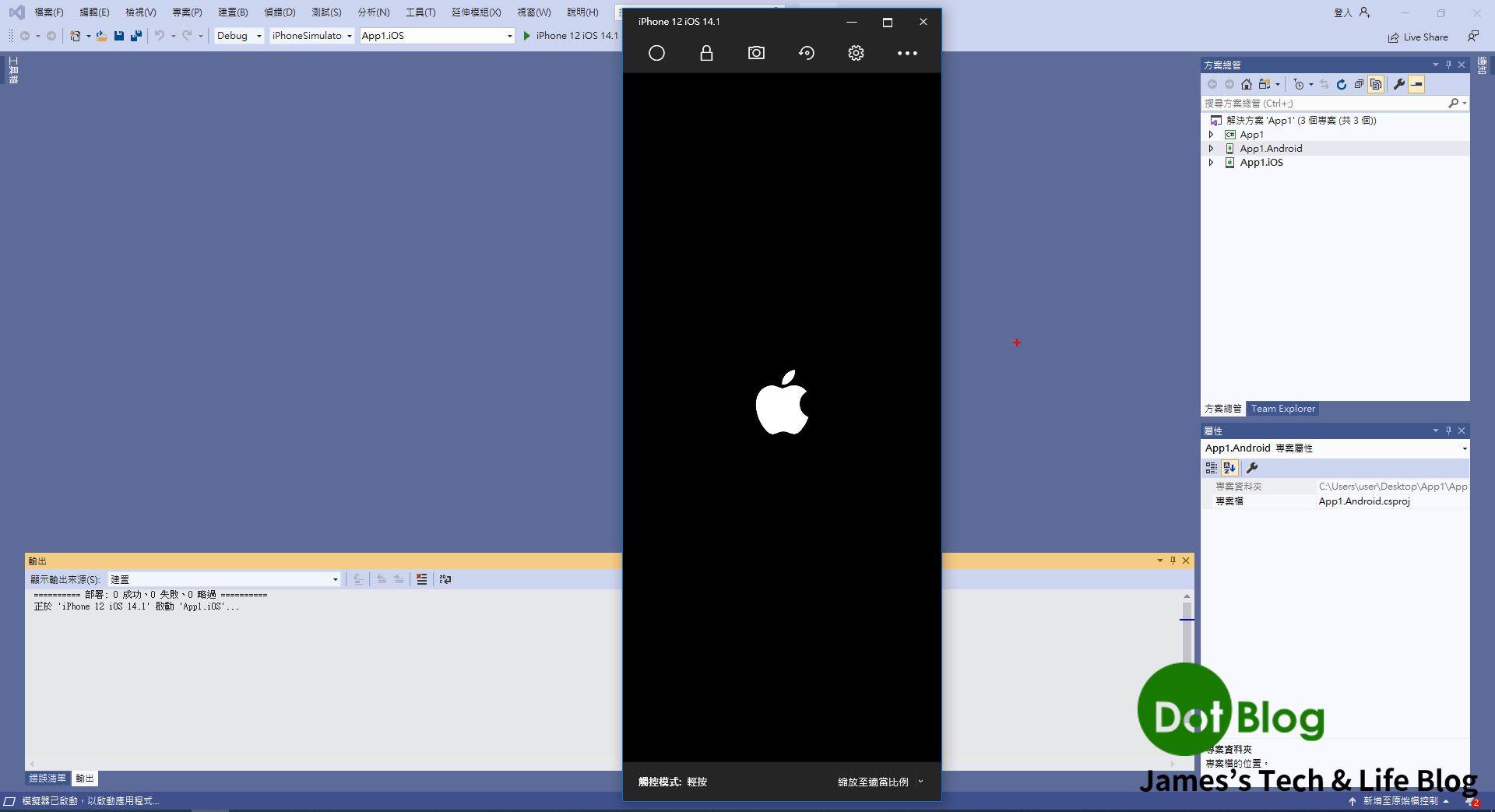Image resolution: width=1495 pixels, height=812 pixels.
Task: Open the 縮放至適當比例 zoom dropdown
Action: 880,782
